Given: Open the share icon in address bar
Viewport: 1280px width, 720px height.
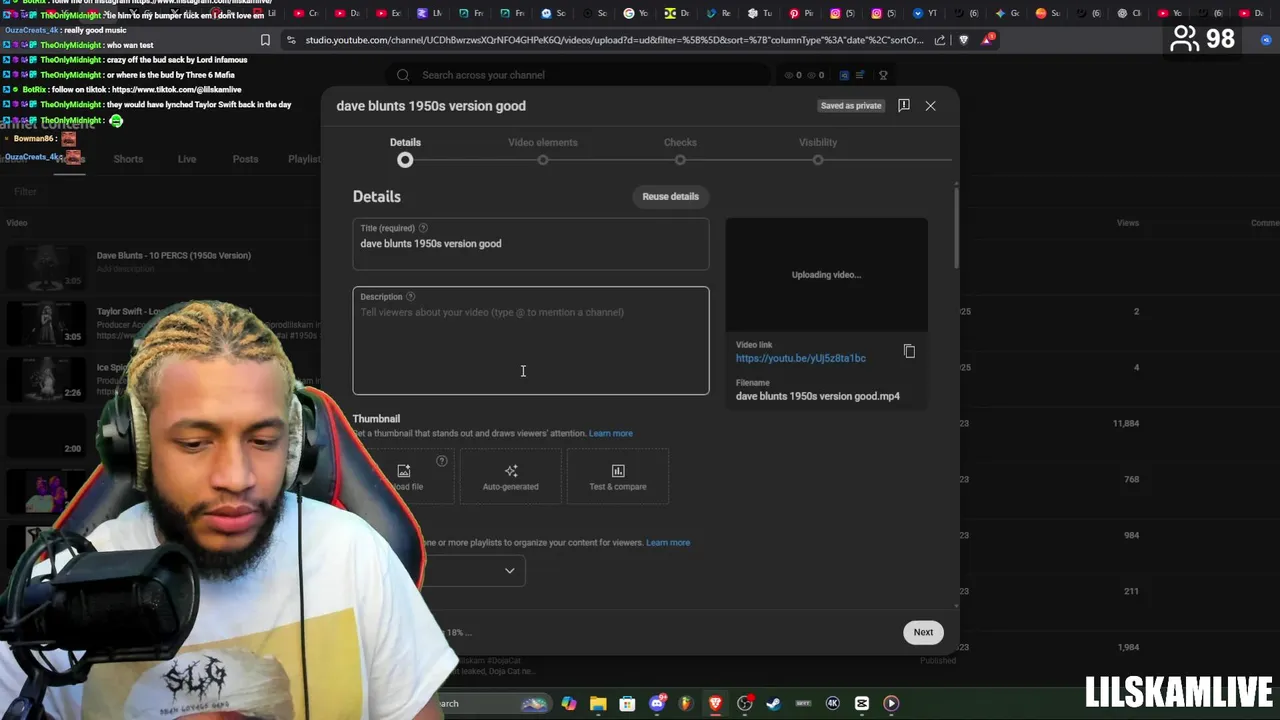Looking at the screenshot, I should pyautogui.click(x=940, y=40).
